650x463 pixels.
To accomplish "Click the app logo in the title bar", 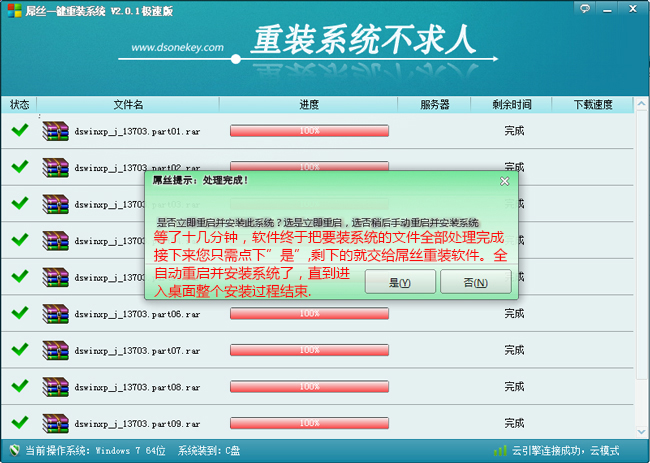I will [11, 9].
